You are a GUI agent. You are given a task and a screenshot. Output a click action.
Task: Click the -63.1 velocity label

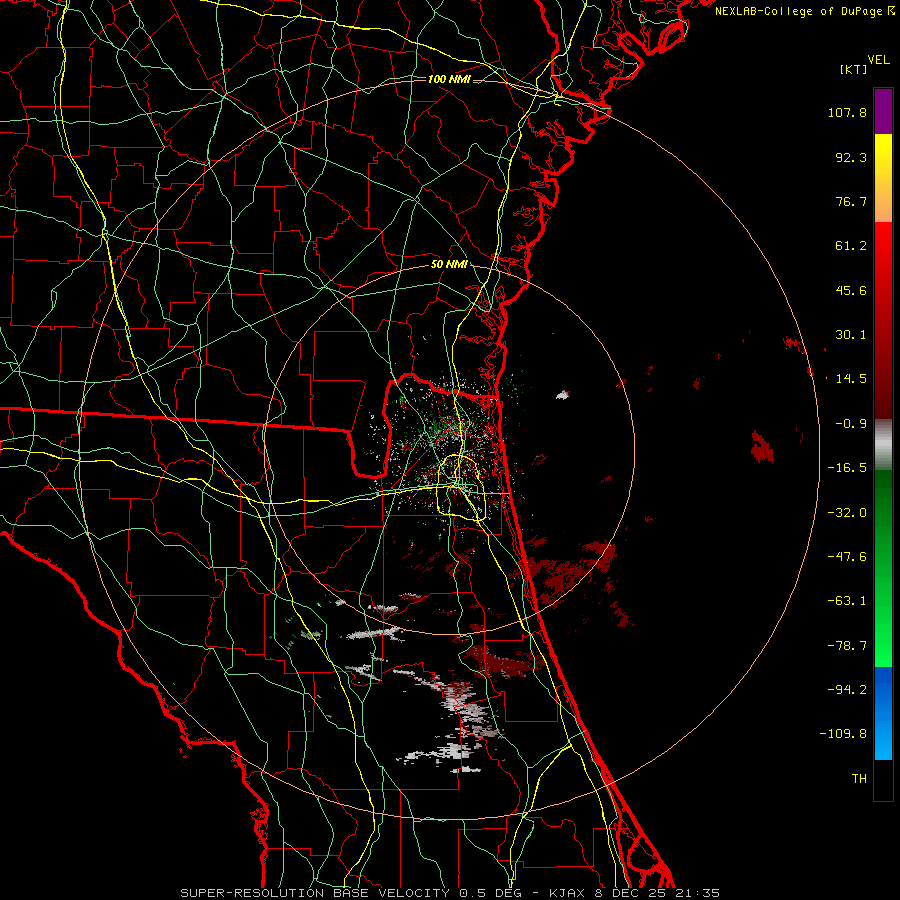(847, 601)
